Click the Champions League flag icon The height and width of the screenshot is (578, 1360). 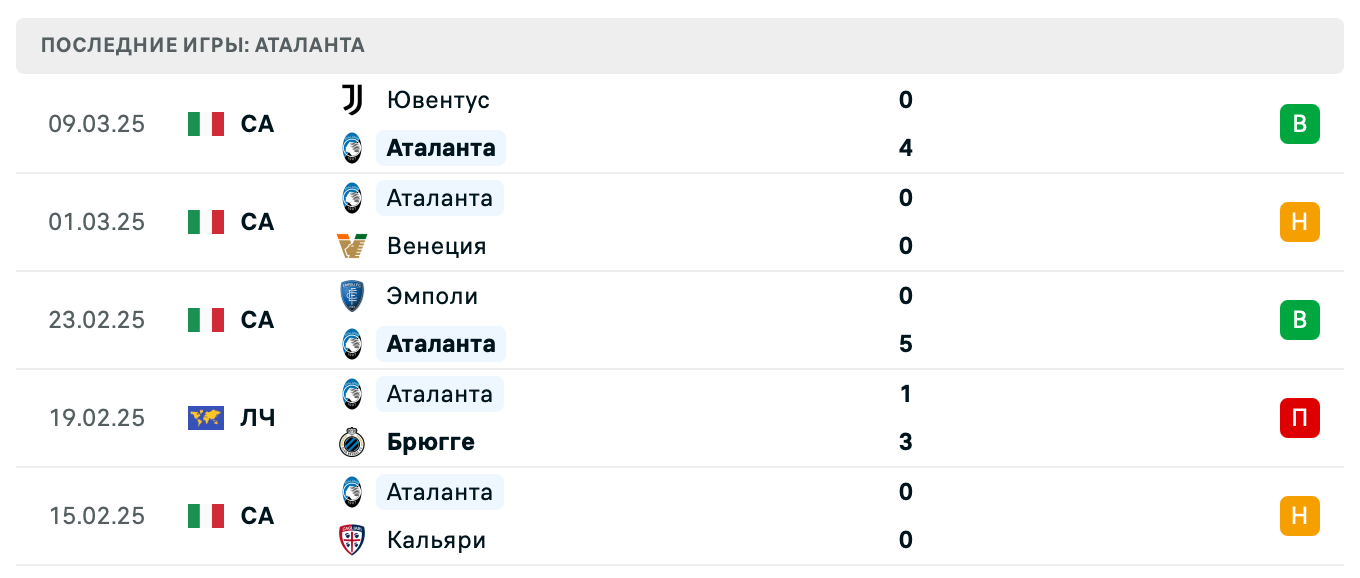206,418
